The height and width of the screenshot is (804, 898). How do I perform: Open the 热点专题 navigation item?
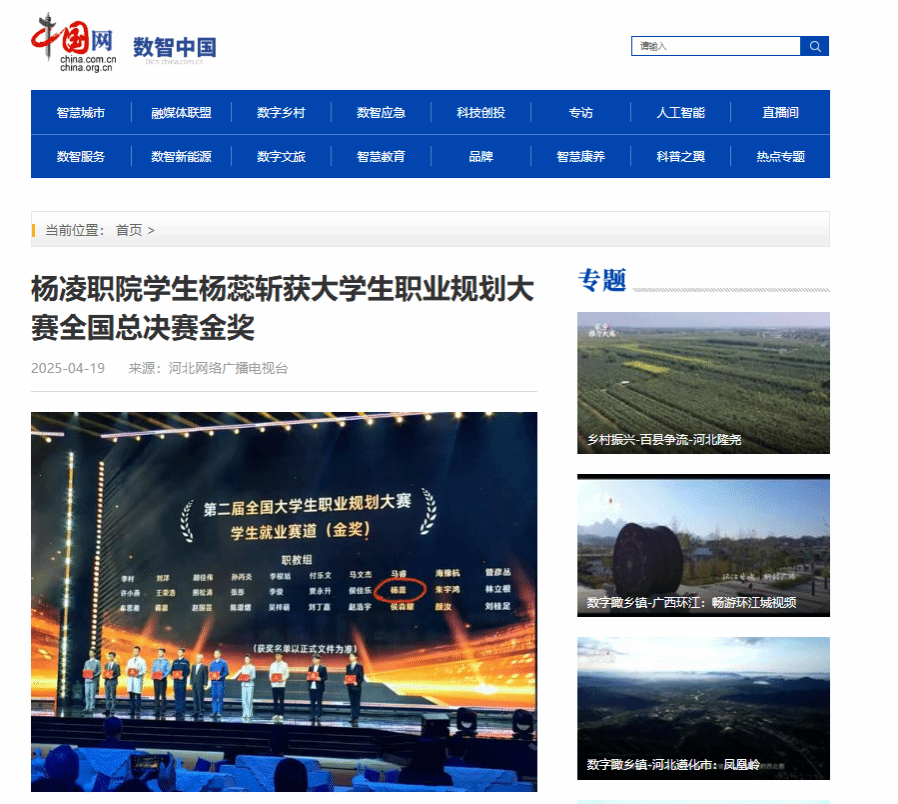point(780,157)
